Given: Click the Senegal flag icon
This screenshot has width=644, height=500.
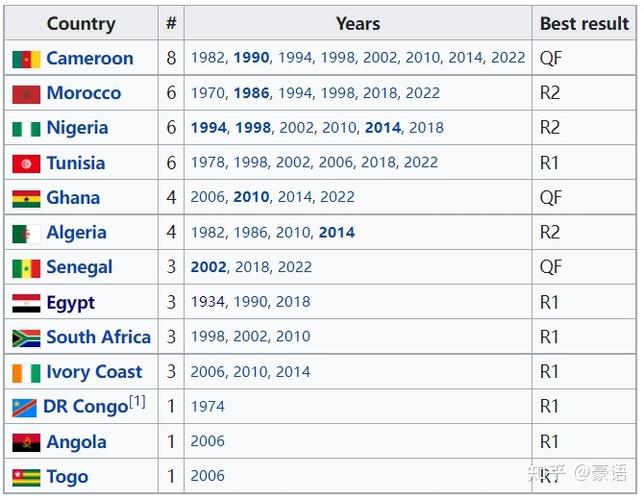Looking at the screenshot, I should [x=26, y=268].
